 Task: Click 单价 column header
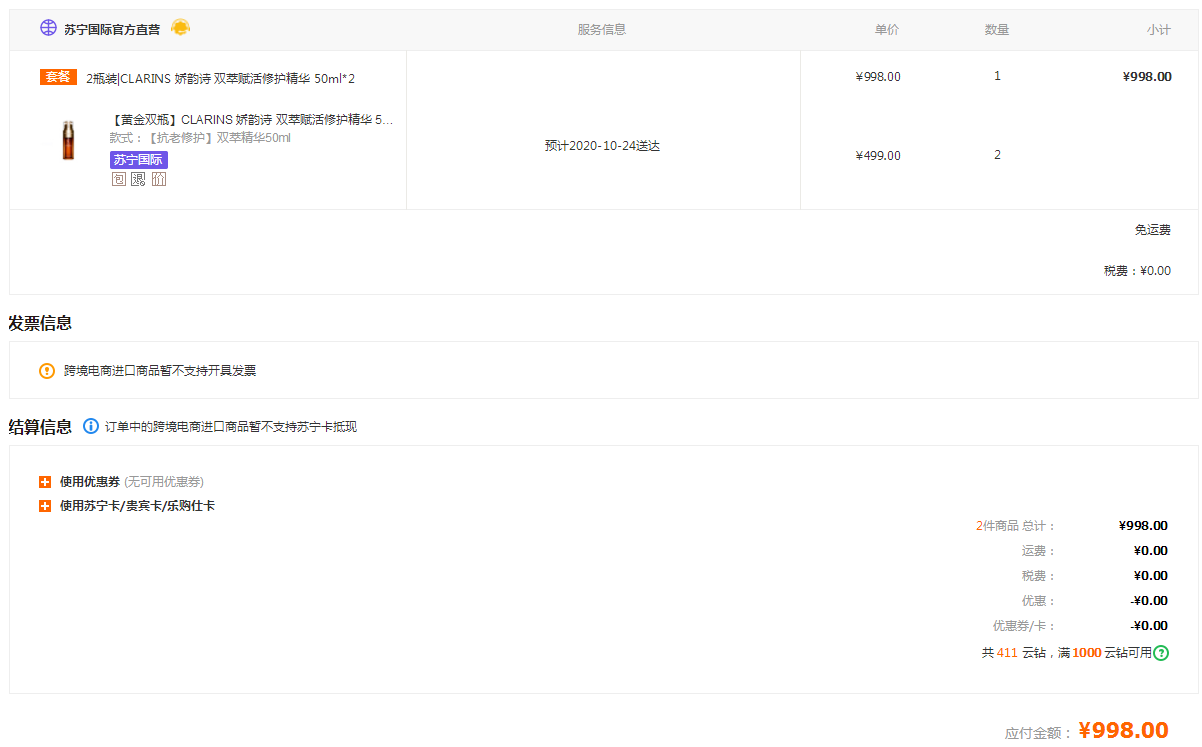[887, 30]
